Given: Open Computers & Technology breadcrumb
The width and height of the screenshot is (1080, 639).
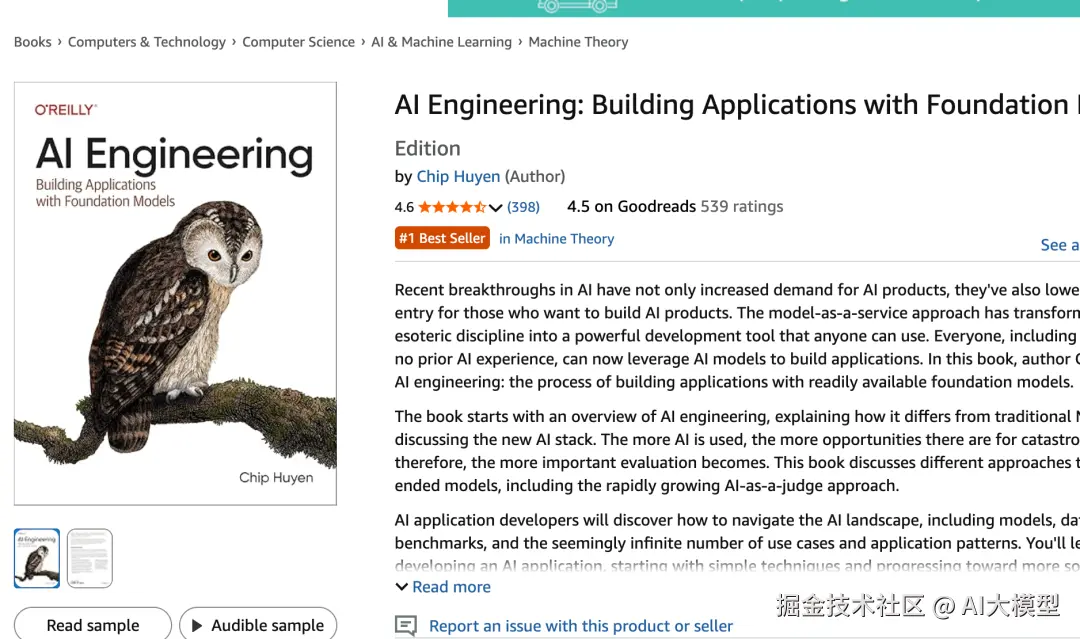Looking at the screenshot, I should (x=147, y=42).
